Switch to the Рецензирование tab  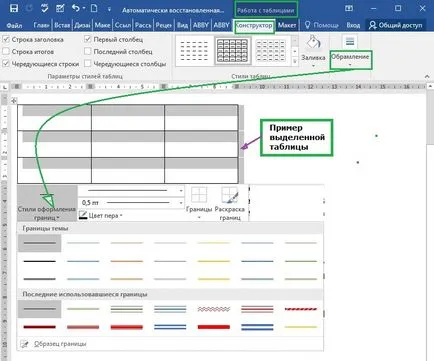pos(163,25)
